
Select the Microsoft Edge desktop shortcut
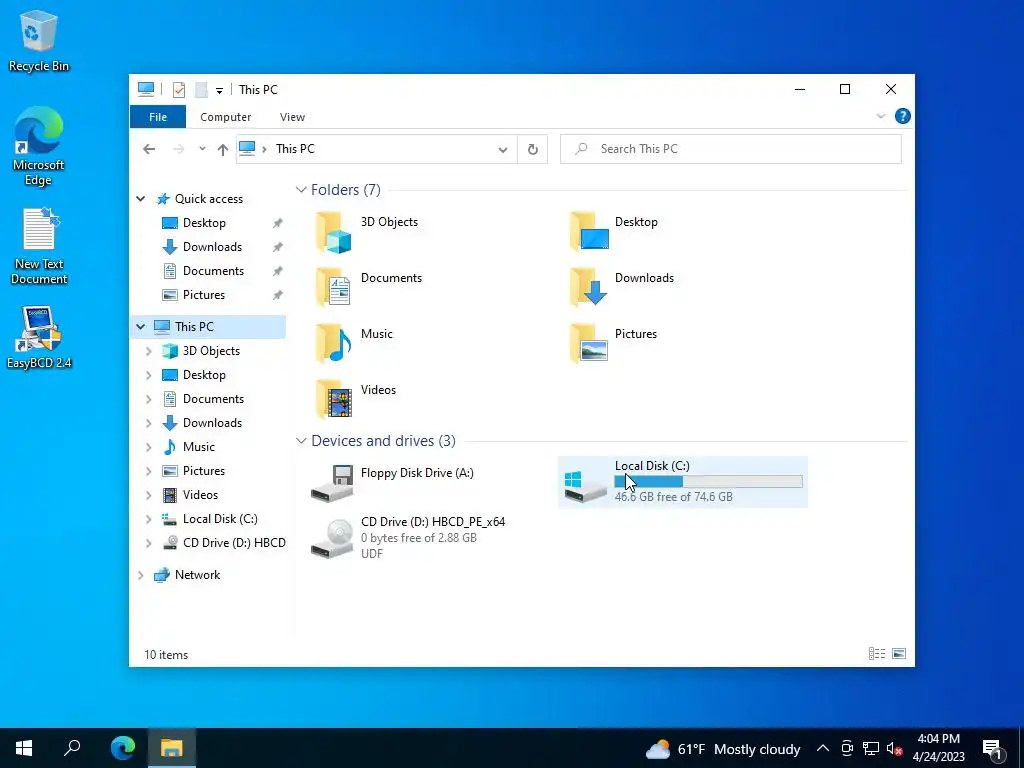click(x=39, y=146)
